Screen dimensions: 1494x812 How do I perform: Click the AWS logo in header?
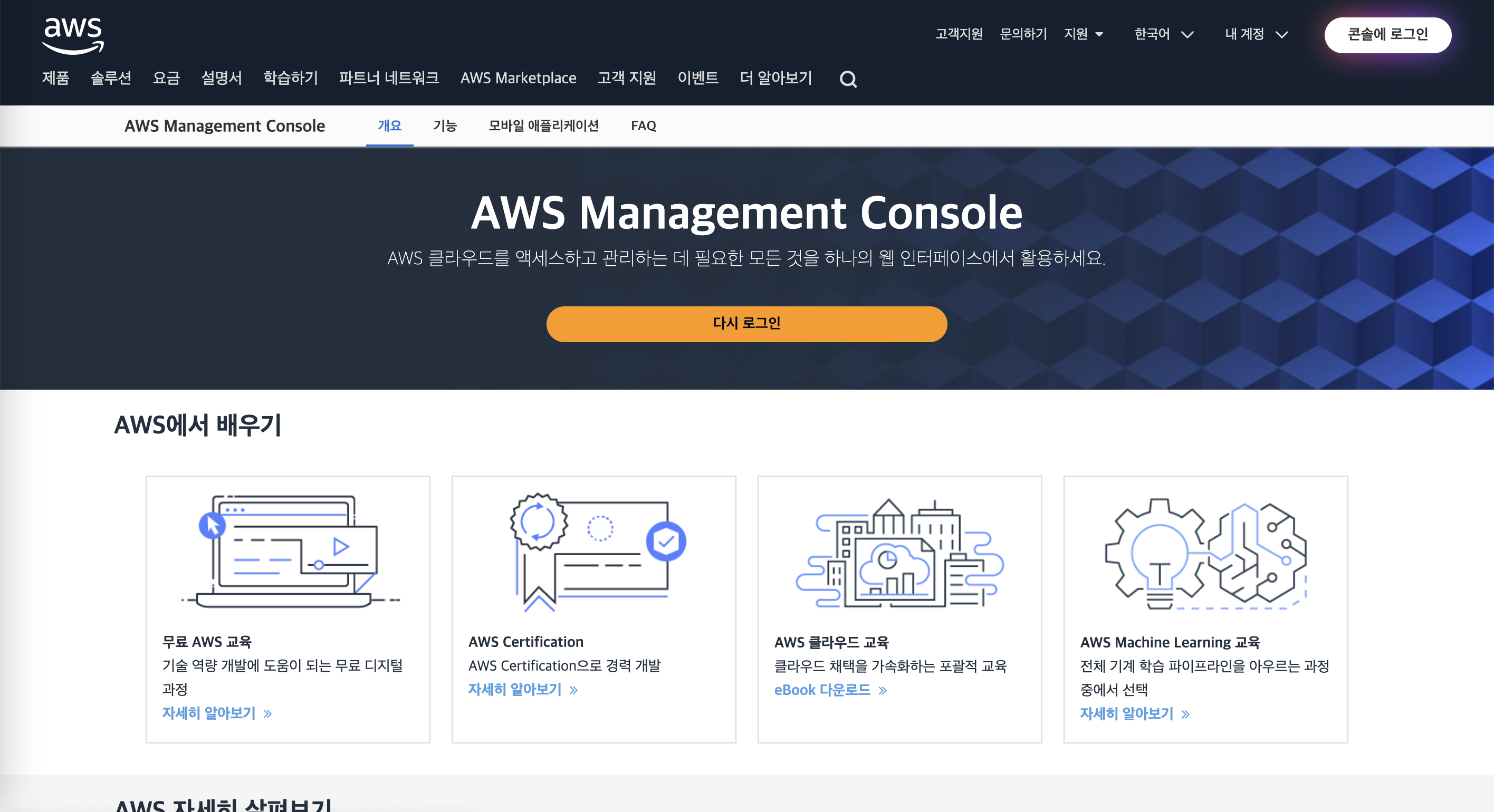73,35
